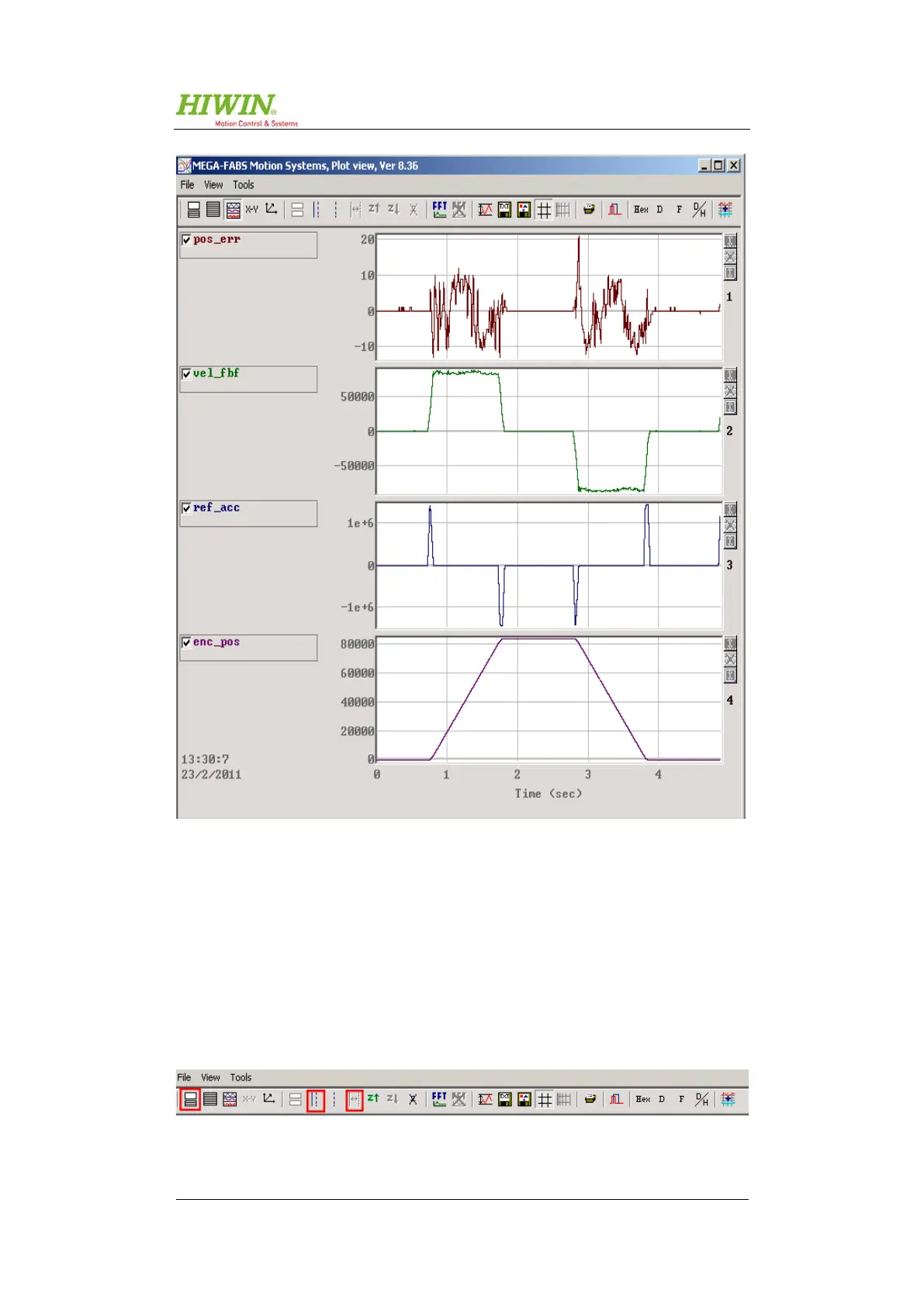This screenshot has width=924, height=1307.
Task: Click Hex button in the bottom toolbar strip
Action: click(x=643, y=1099)
